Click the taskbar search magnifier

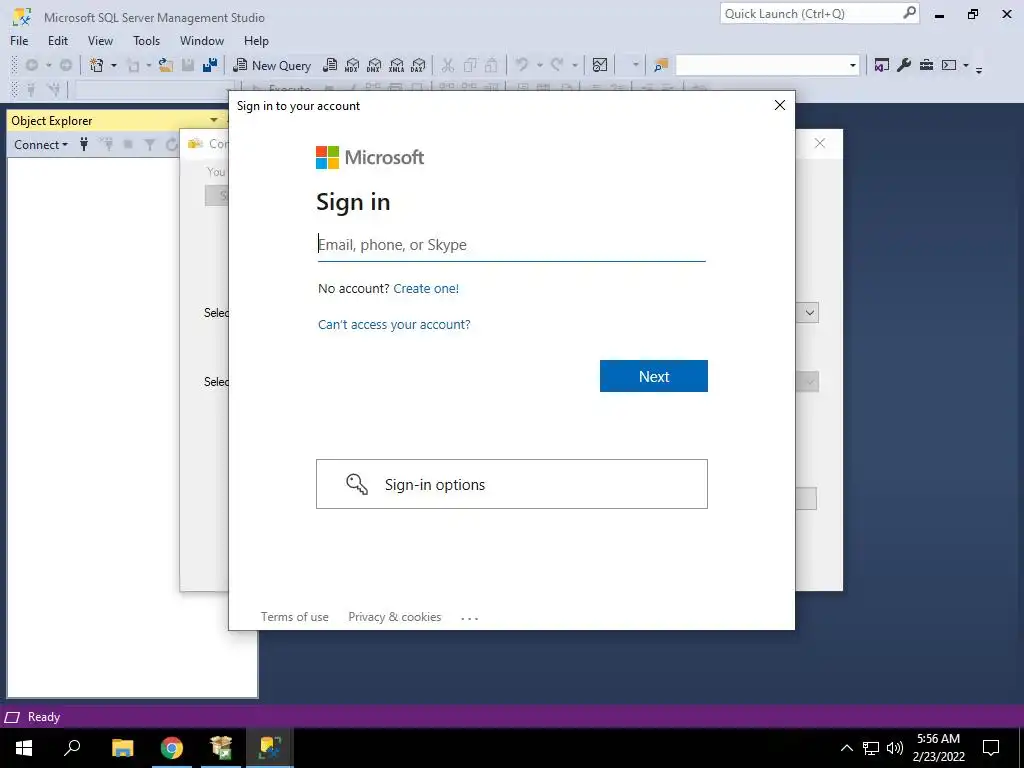tap(72, 748)
